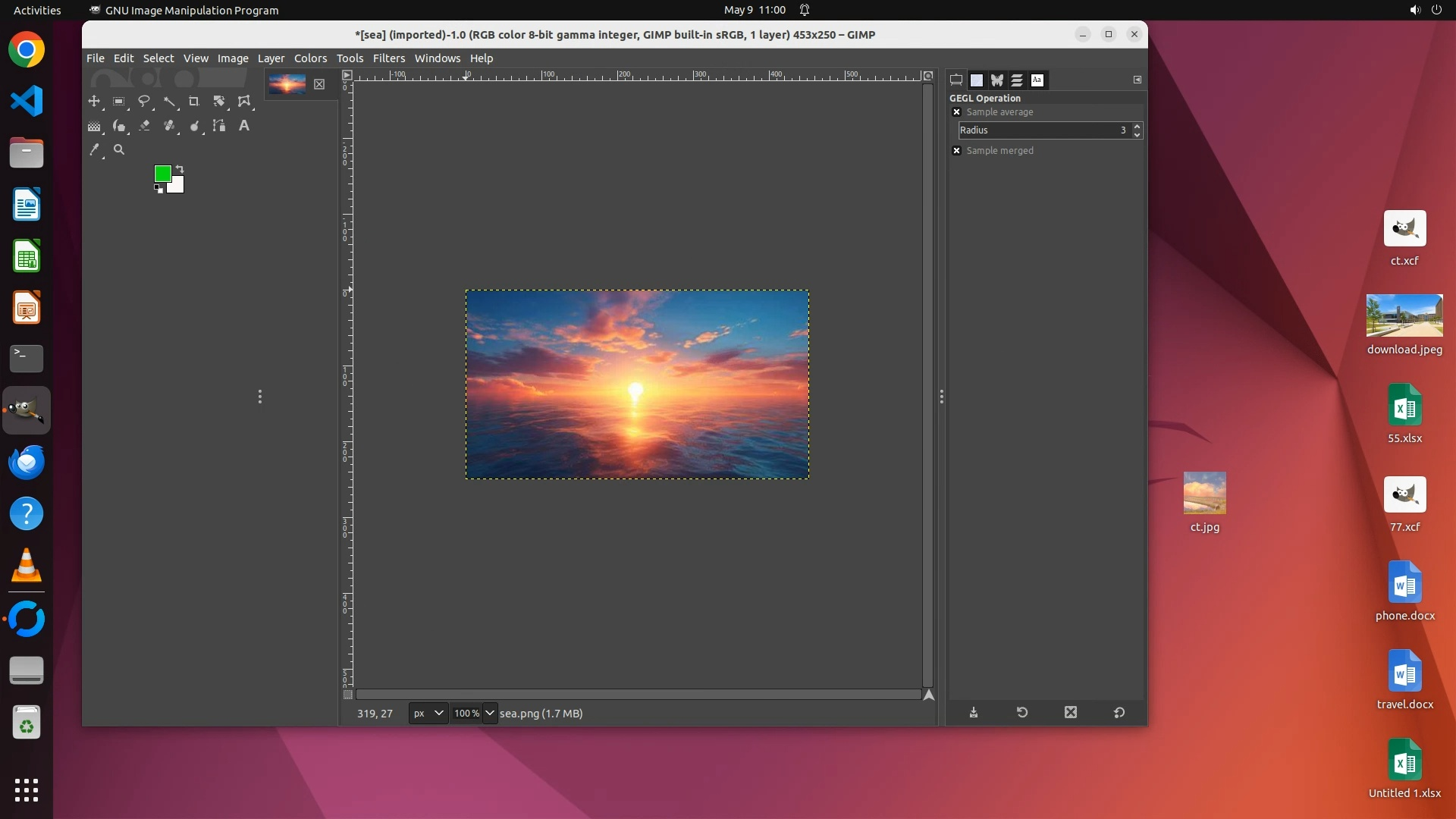This screenshot has width=1456, height=819.
Task: Click the green foreground color swatch
Action: tap(162, 174)
